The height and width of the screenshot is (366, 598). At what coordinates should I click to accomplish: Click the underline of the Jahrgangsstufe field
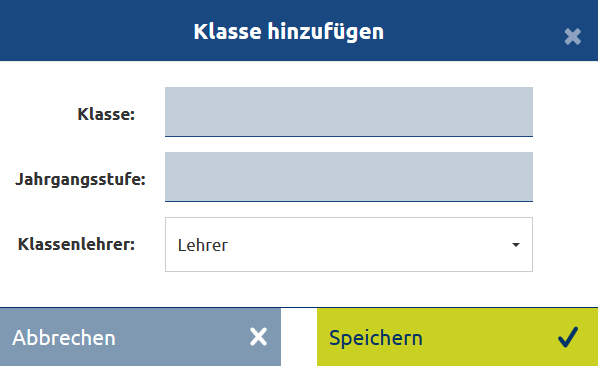[349, 201]
